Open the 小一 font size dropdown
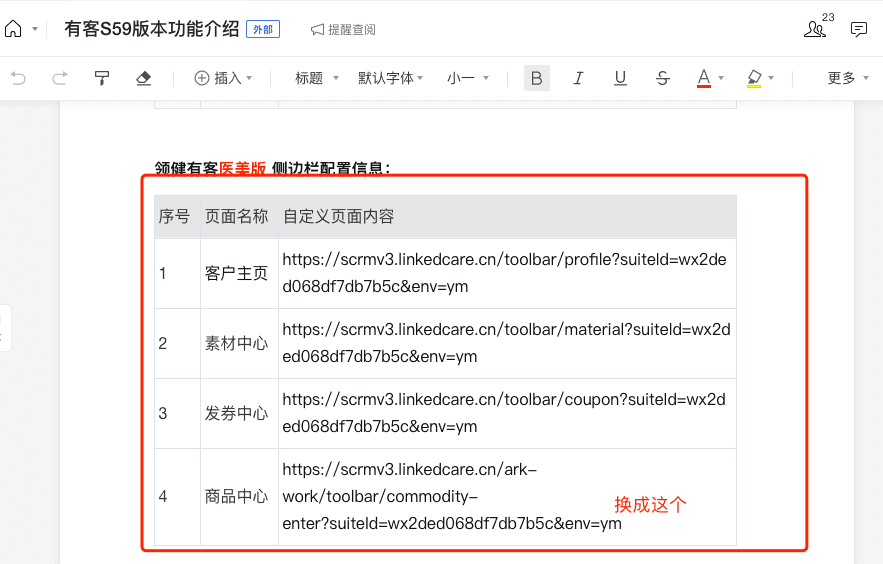This screenshot has height=564, width=883. click(x=467, y=78)
